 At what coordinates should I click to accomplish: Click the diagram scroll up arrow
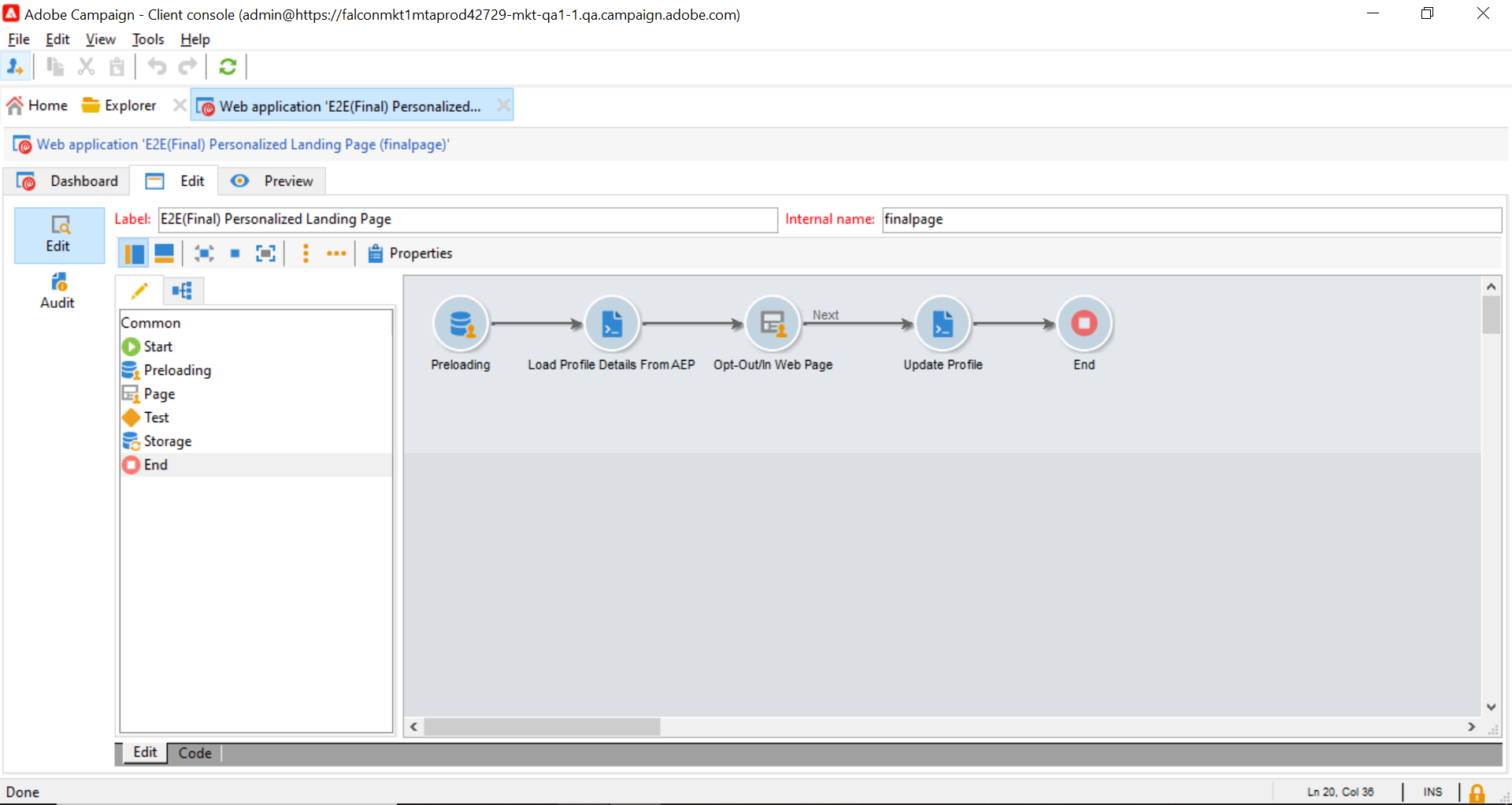coord(1491,287)
